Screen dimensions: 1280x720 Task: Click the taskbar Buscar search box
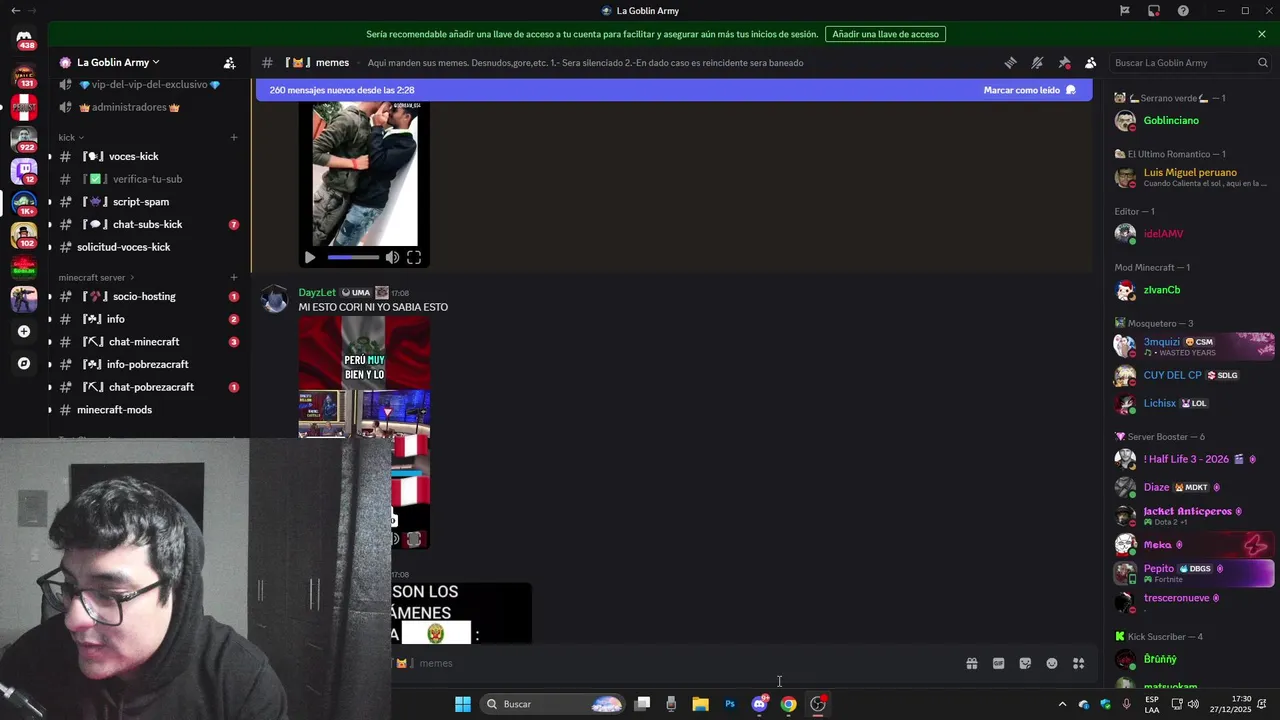(552, 704)
